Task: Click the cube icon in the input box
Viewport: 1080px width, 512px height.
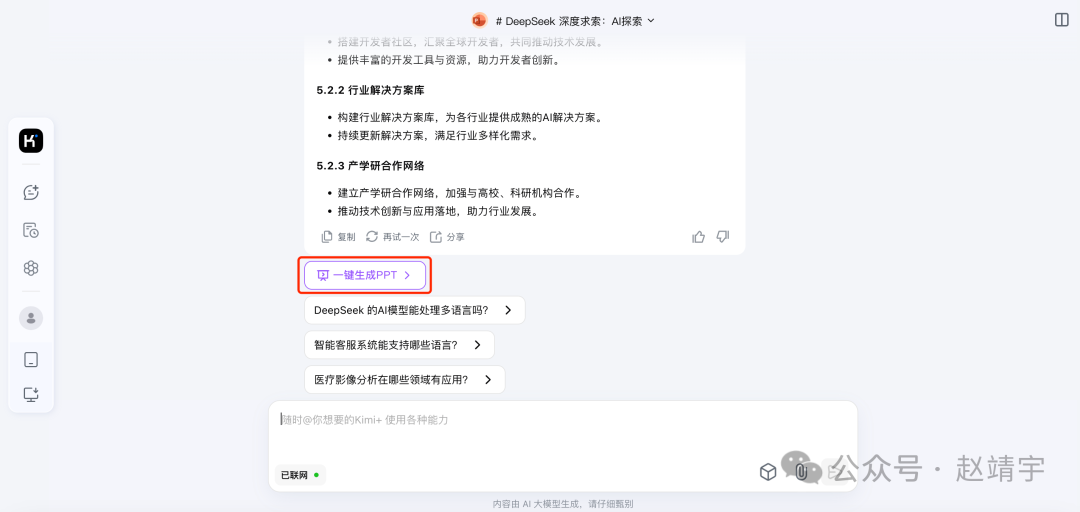Action: (768, 472)
